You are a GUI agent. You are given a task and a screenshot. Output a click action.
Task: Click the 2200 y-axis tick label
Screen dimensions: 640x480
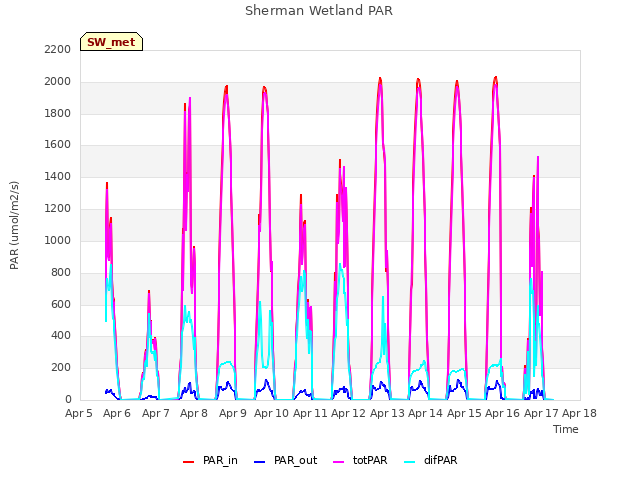tap(58, 49)
